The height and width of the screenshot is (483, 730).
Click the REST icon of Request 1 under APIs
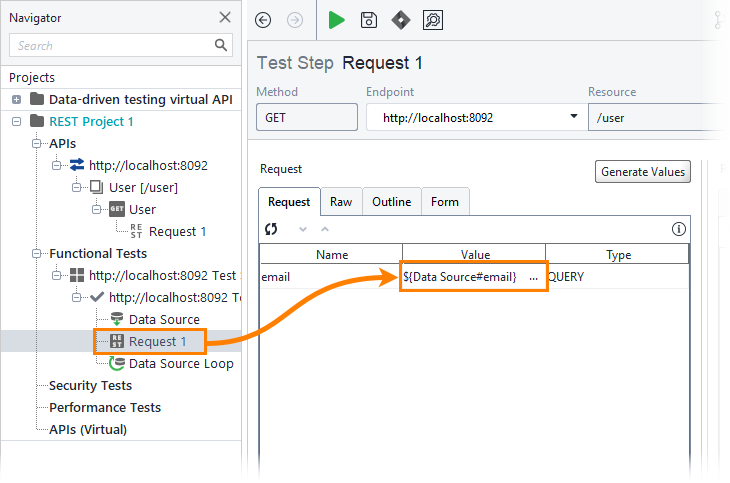(x=136, y=231)
